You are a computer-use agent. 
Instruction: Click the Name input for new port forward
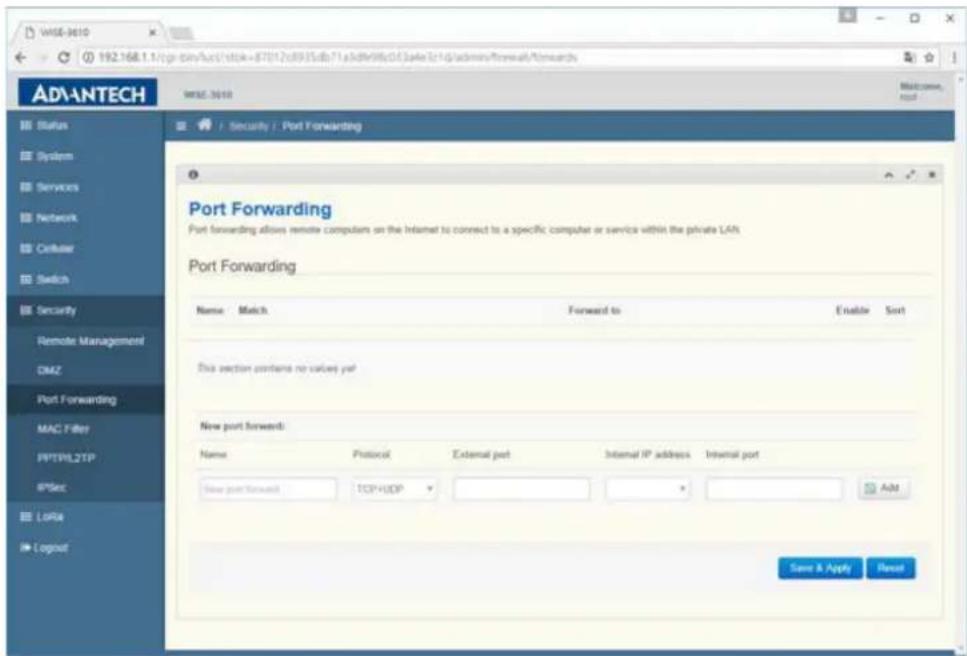pyautogui.click(x=268, y=489)
